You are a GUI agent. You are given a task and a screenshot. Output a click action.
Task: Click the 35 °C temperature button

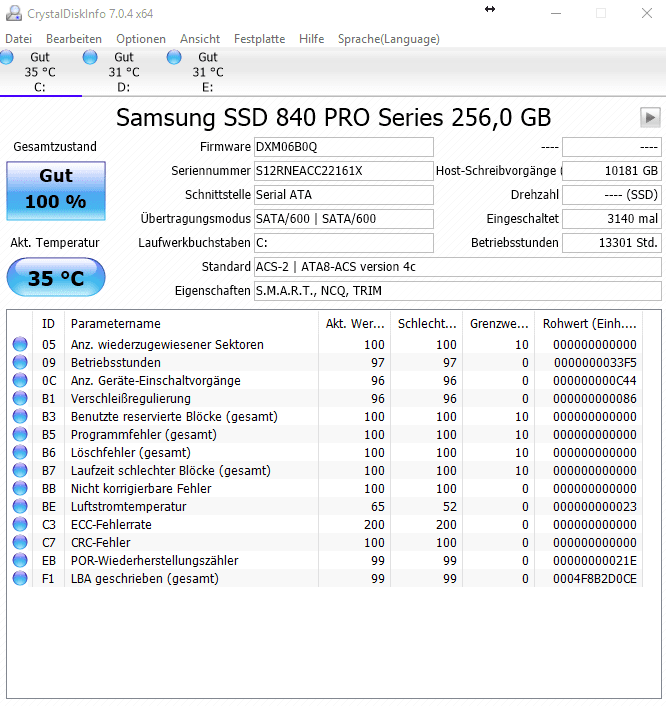pyautogui.click(x=56, y=277)
